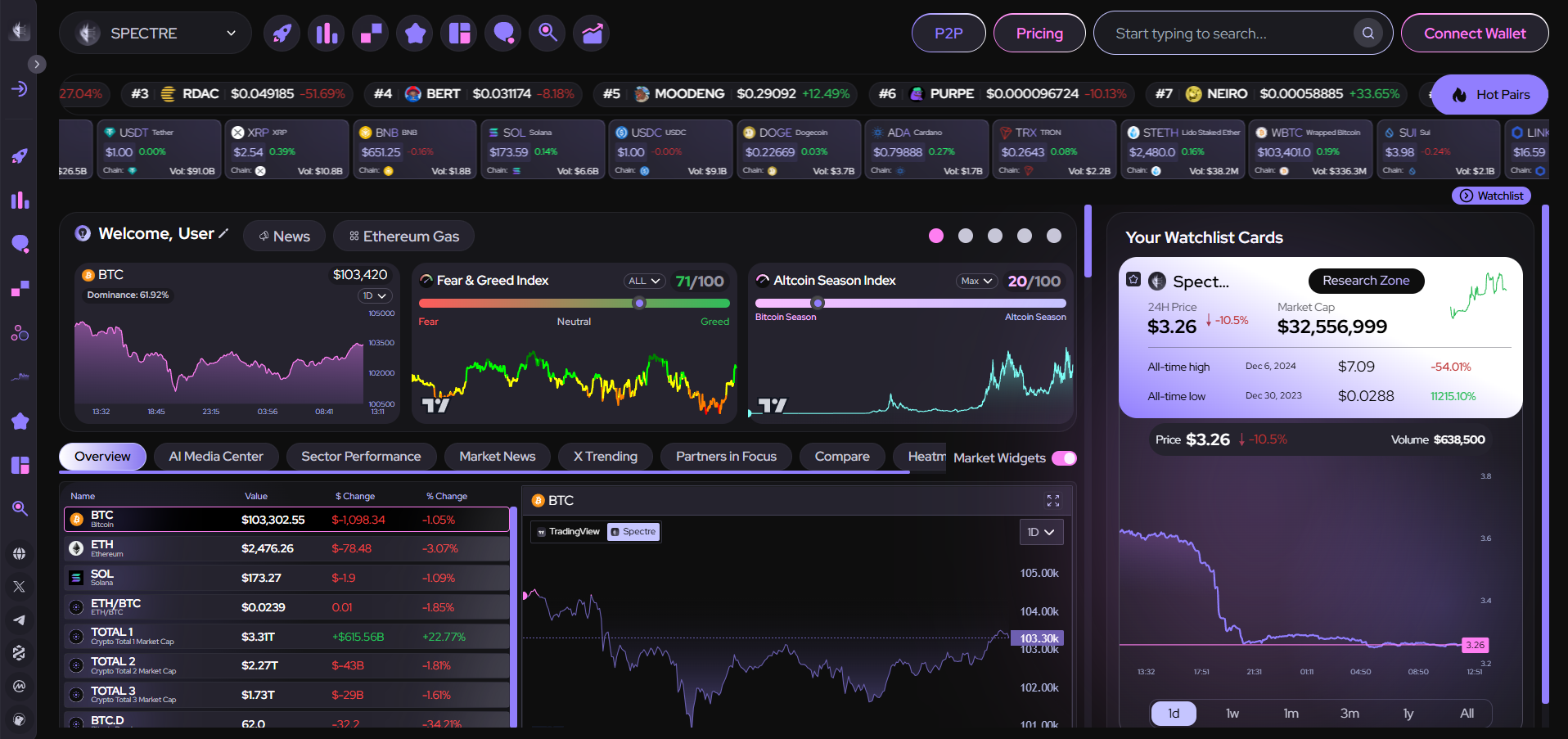Select the pink page indicator dot near Welcome banner

[x=935, y=235]
